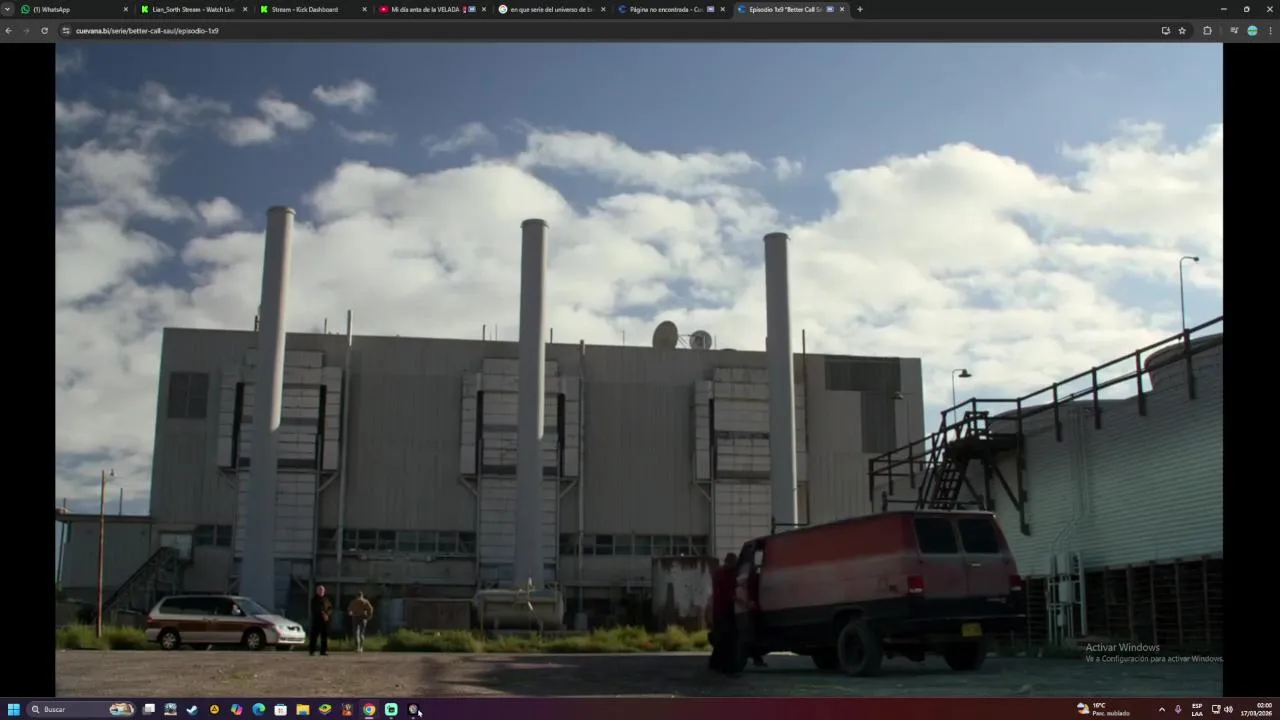Image resolution: width=1280 pixels, height=720 pixels.
Task: Open Microsoft Edge from the taskbar
Action: tap(258, 709)
